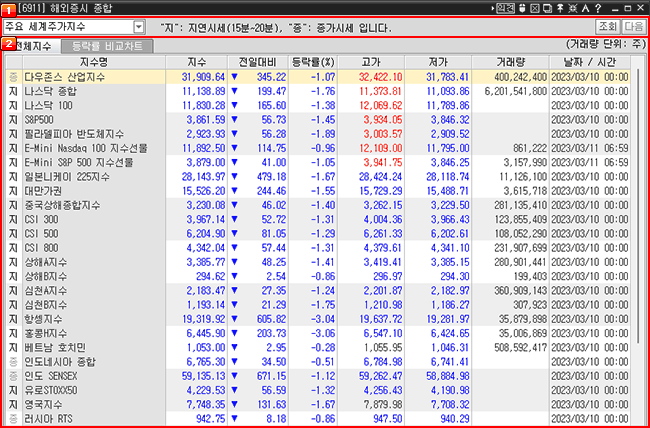
Task: Select the 일본니케이 225지수 row
Action: click(x=318, y=177)
